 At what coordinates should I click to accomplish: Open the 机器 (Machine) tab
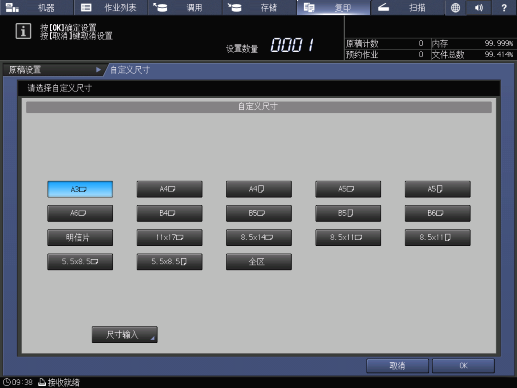point(37,8)
